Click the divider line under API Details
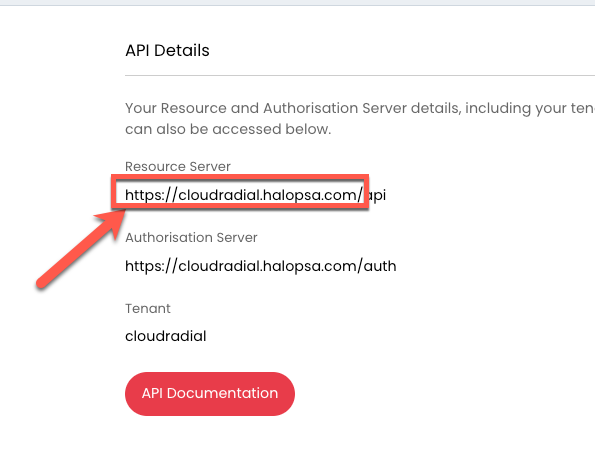Screen dimensions: 595x465 (360, 76)
